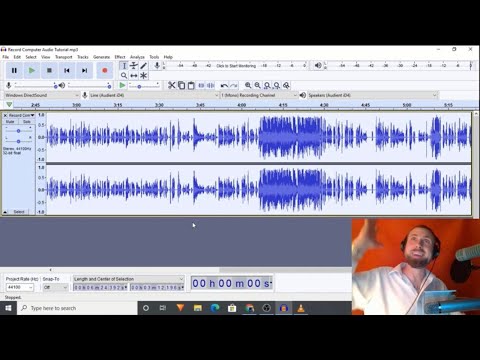The height and width of the screenshot is (360, 480).
Task: Open the Analyze menu
Action: pyautogui.click(x=137, y=57)
